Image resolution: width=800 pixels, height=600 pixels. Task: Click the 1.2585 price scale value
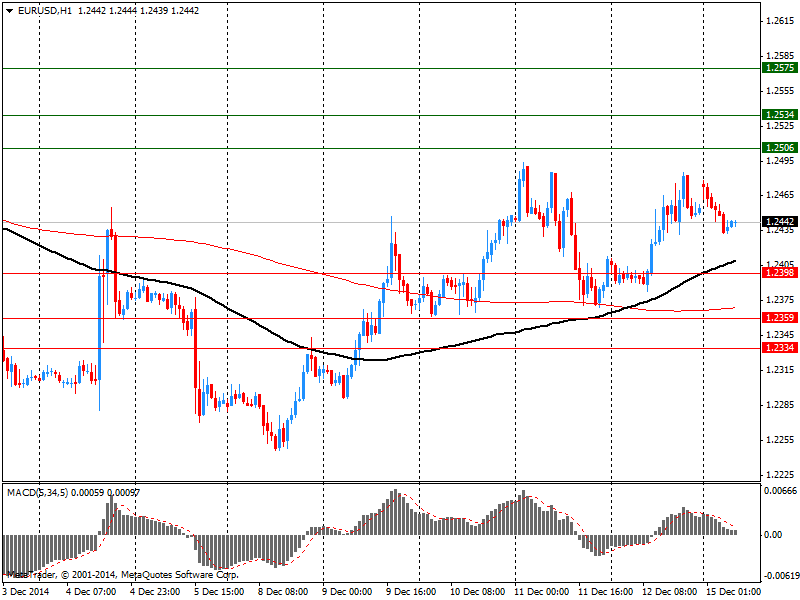(780, 56)
